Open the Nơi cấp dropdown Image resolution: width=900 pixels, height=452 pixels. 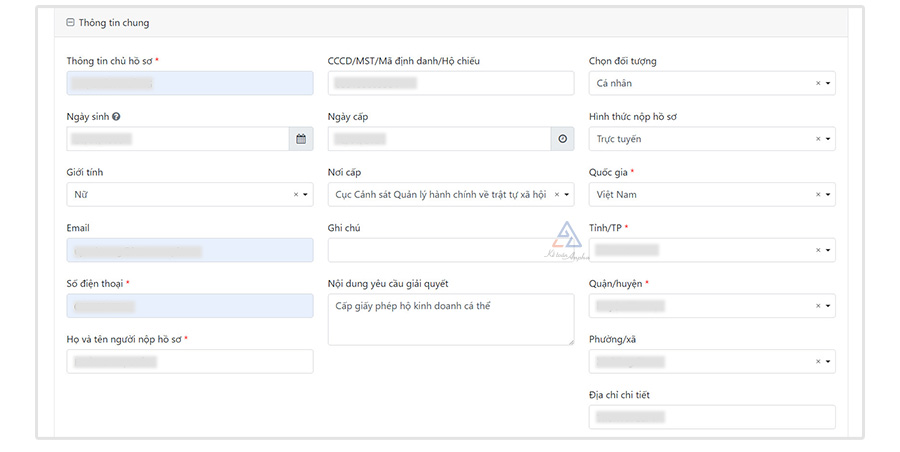(567, 195)
